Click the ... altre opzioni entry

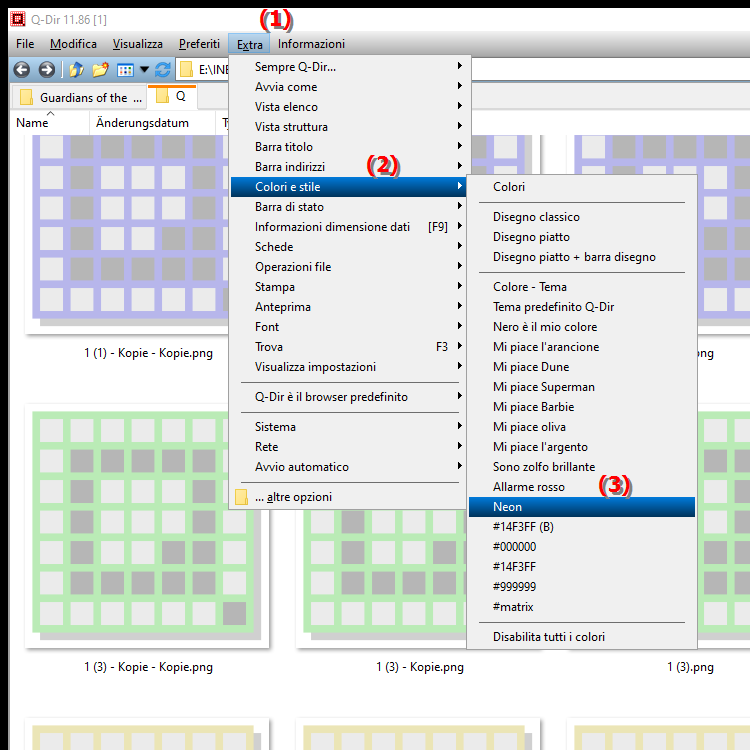pos(349,497)
